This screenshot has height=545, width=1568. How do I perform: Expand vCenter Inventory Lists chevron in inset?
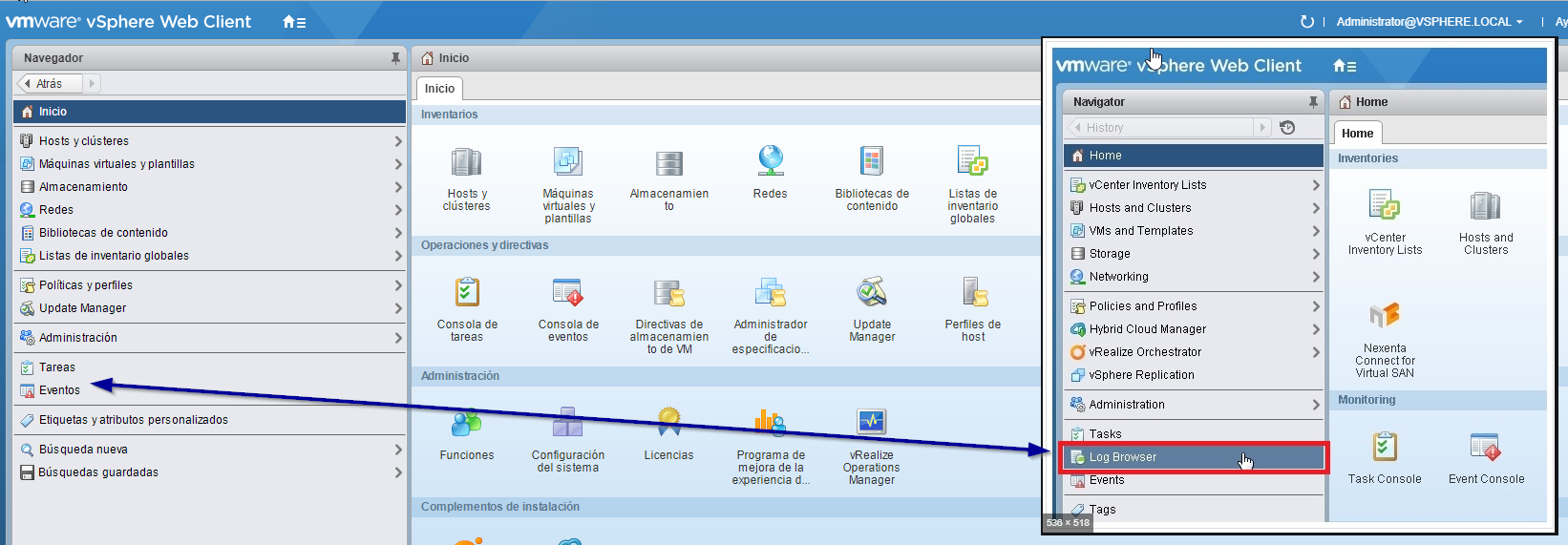(1316, 185)
